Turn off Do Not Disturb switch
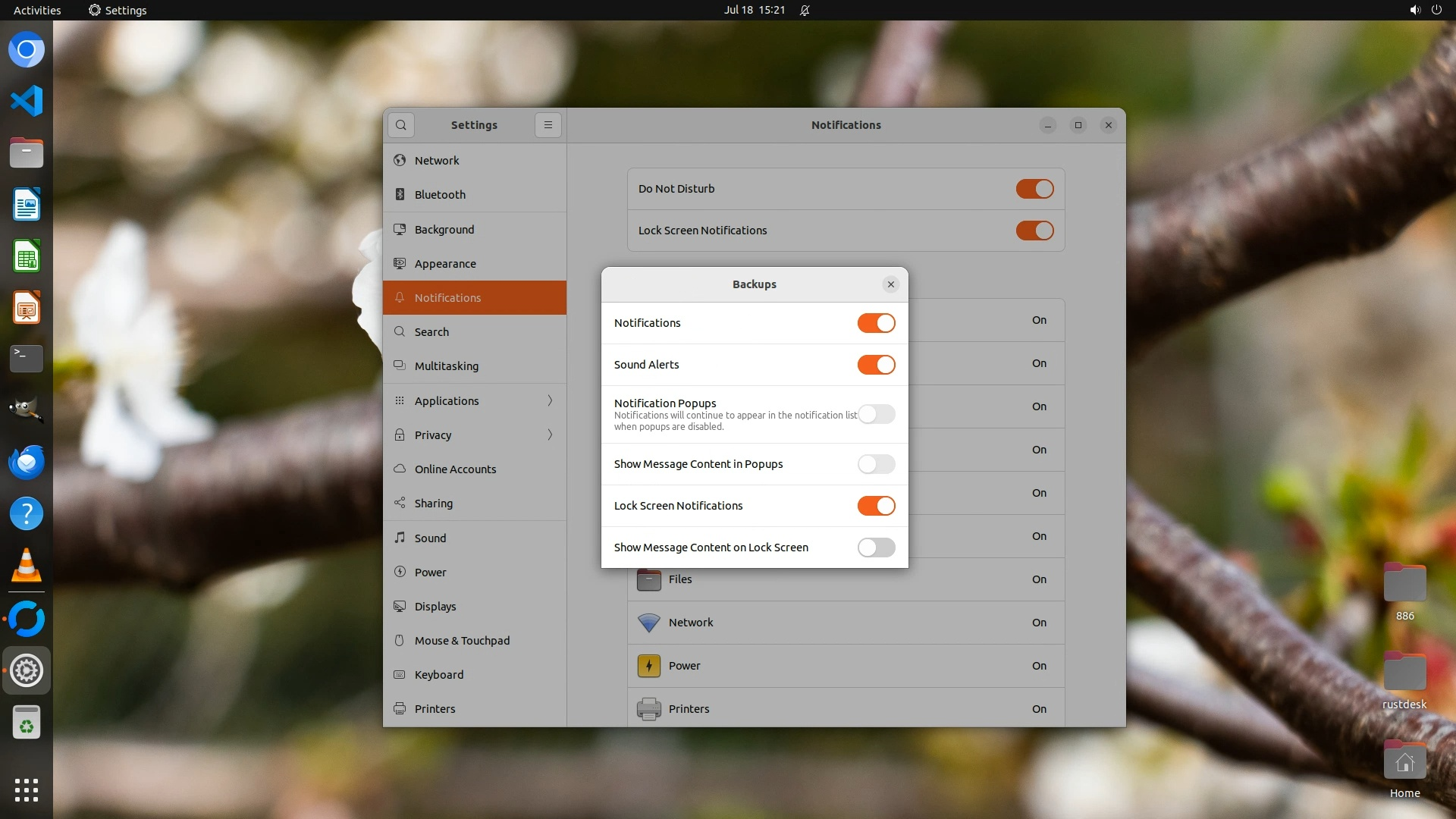1456x819 pixels. click(x=1034, y=189)
